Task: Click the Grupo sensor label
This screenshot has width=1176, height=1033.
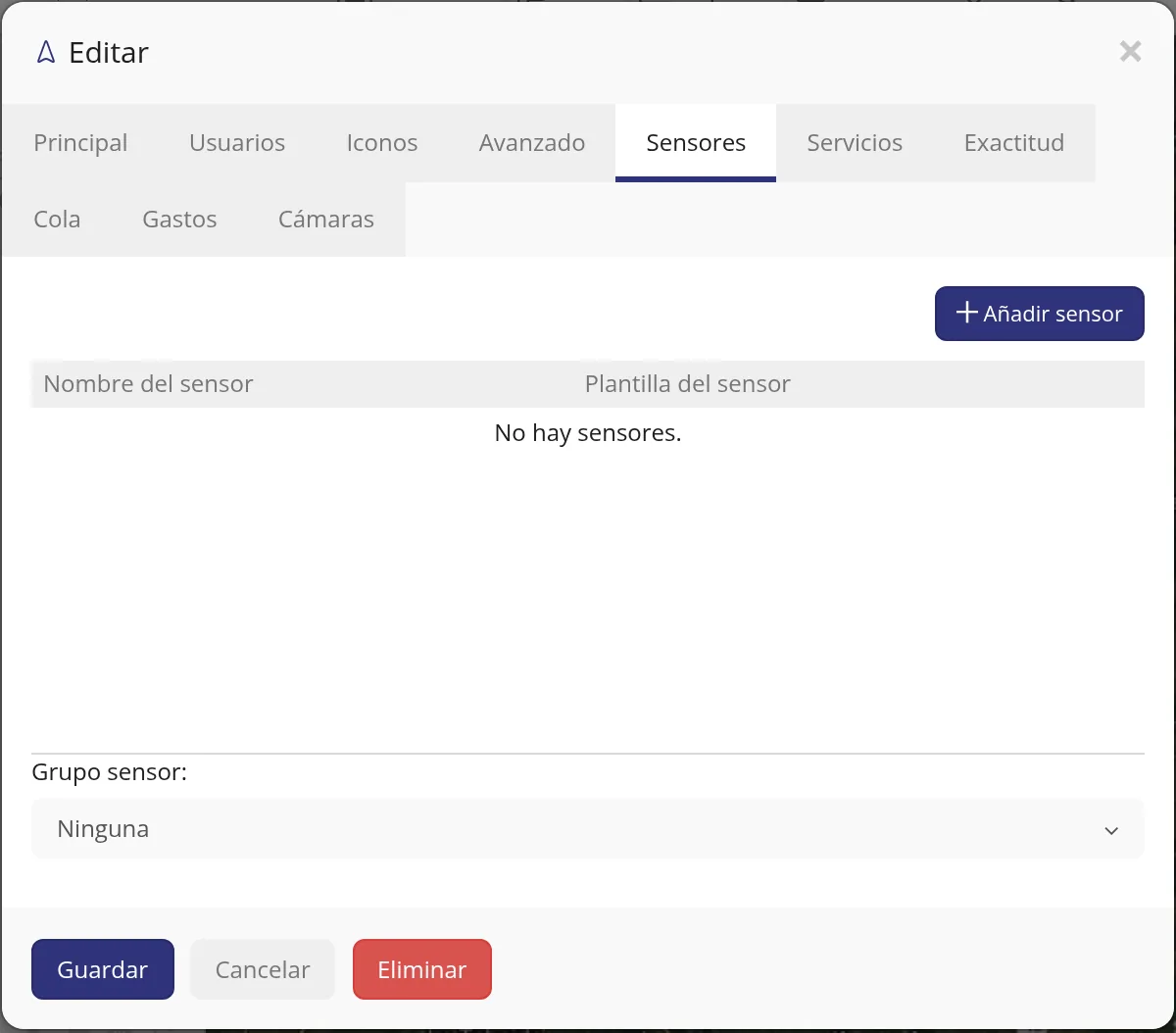Action: coord(110,772)
